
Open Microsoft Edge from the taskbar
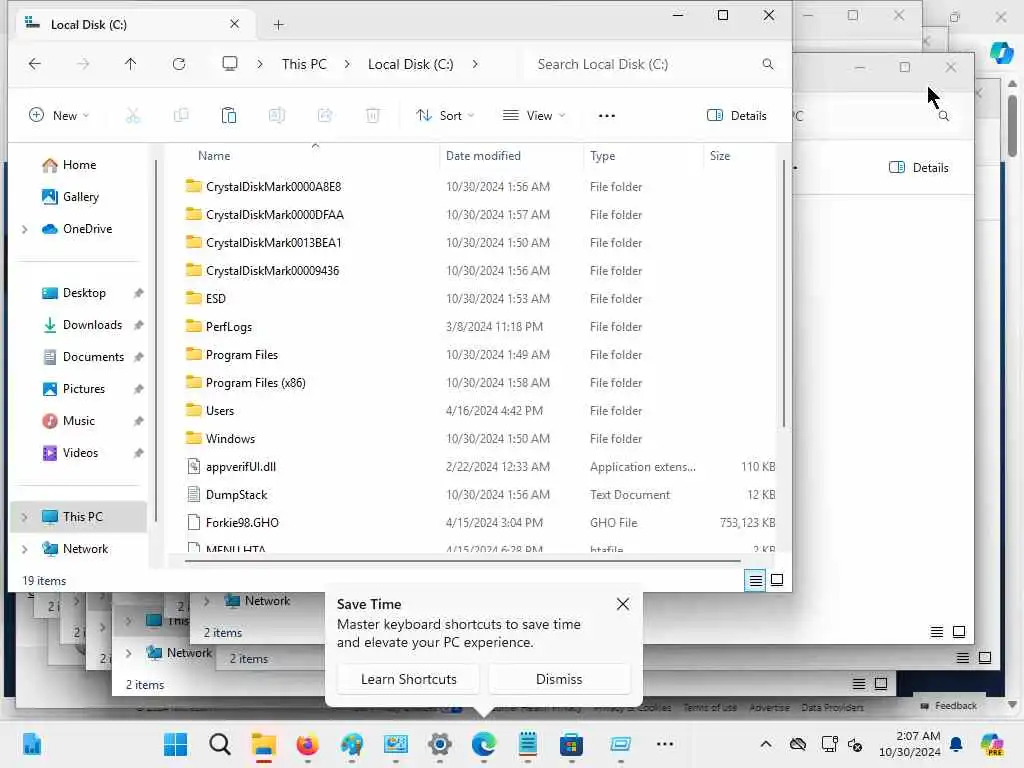coord(484,744)
